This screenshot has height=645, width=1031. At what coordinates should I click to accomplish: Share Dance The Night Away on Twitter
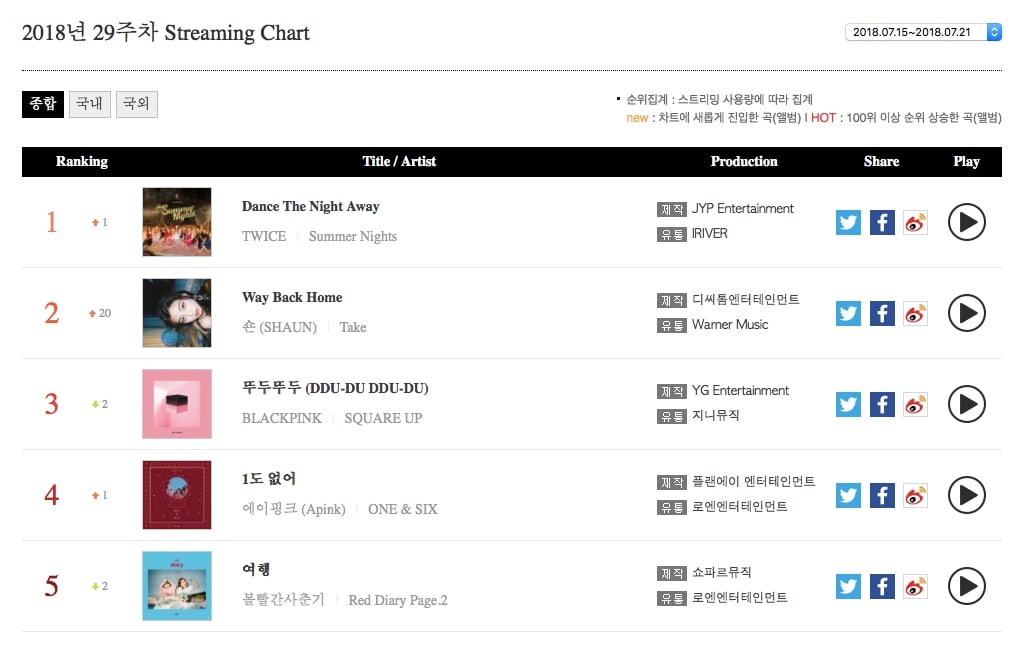coord(848,222)
